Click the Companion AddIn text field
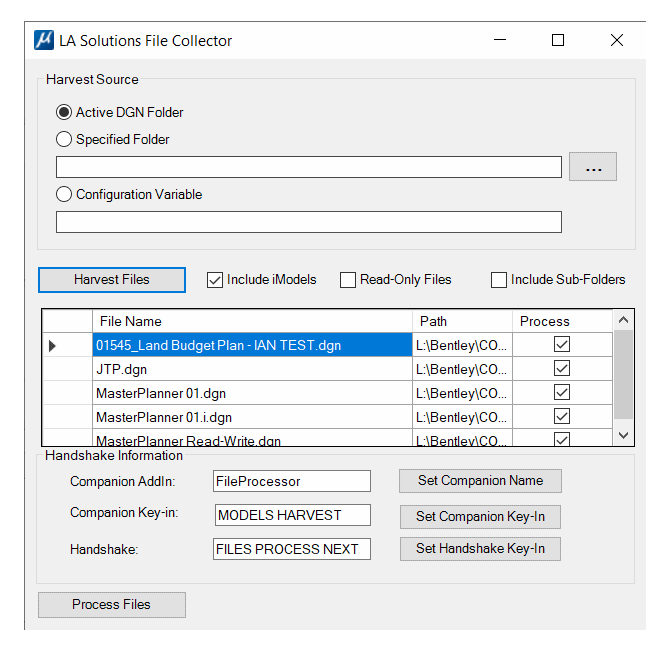 pyautogui.click(x=292, y=481)
